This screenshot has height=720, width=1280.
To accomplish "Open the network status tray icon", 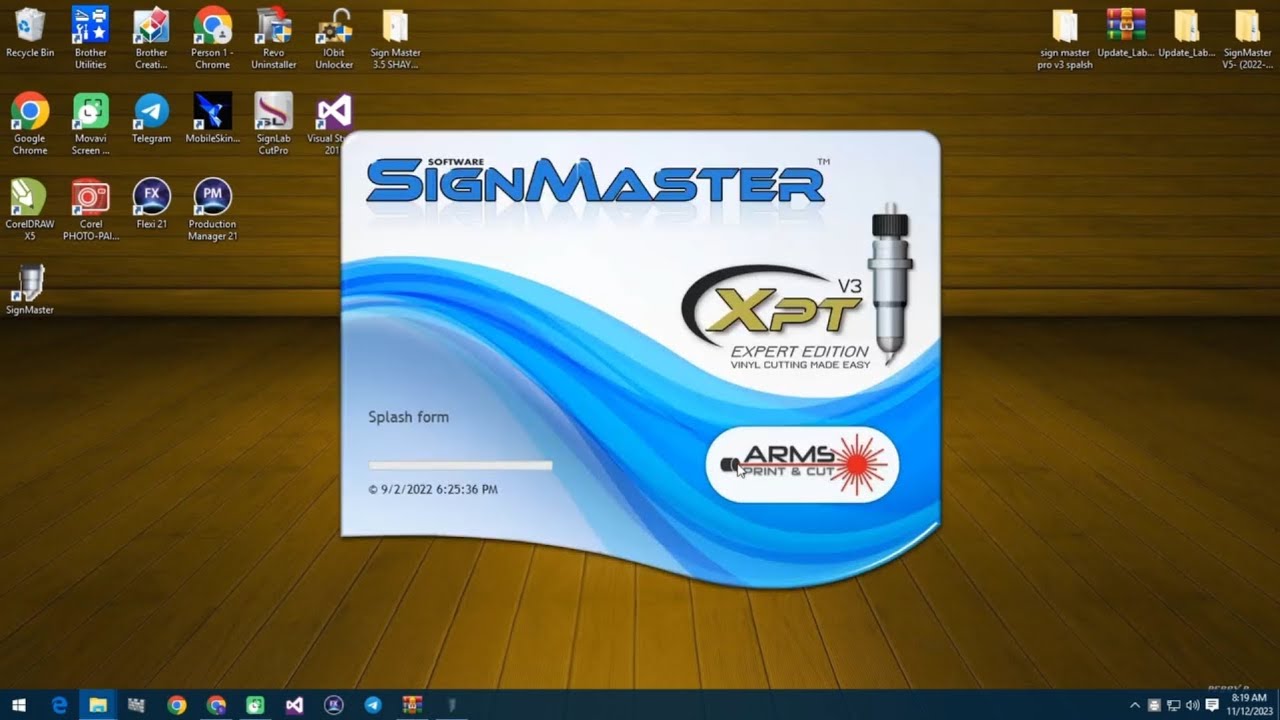I will pyautogui.click(x=1173, y=705).
